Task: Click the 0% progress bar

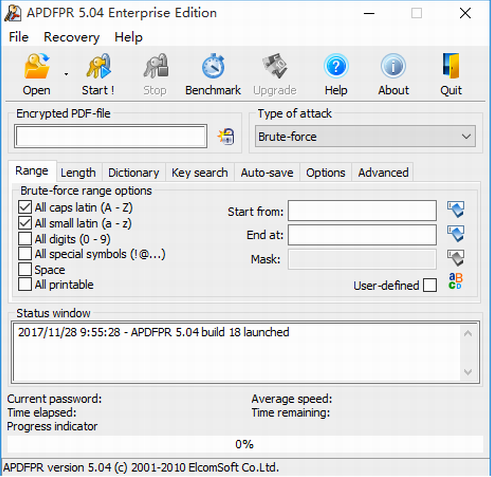Action: point(245,444)
